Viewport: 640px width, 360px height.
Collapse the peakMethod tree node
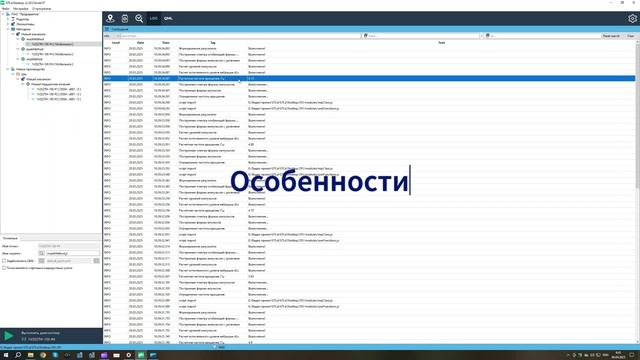tap(18, 49)
